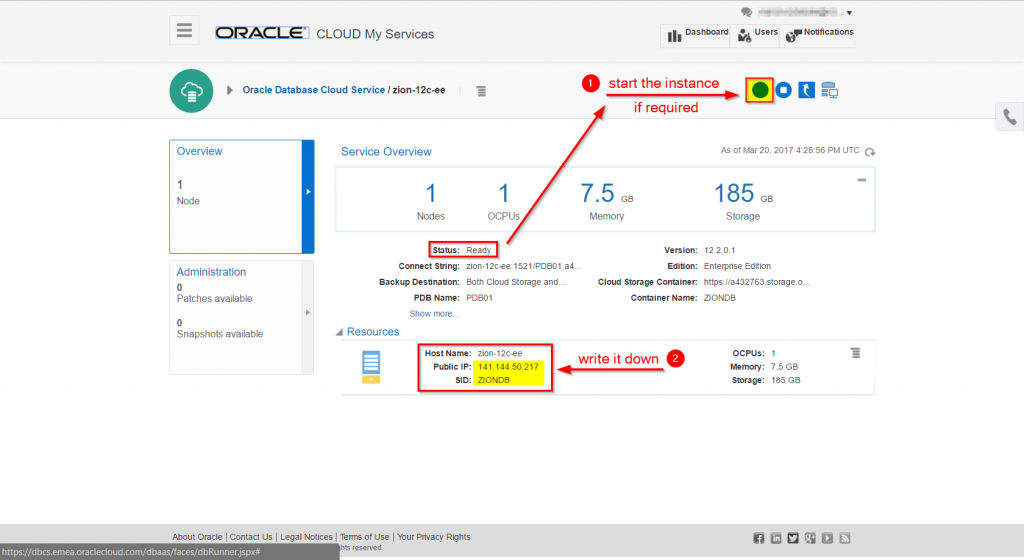Viewport: 1024px width, 560px height.
Task: Open Legal Notices footer link
Action: (306, 537)
